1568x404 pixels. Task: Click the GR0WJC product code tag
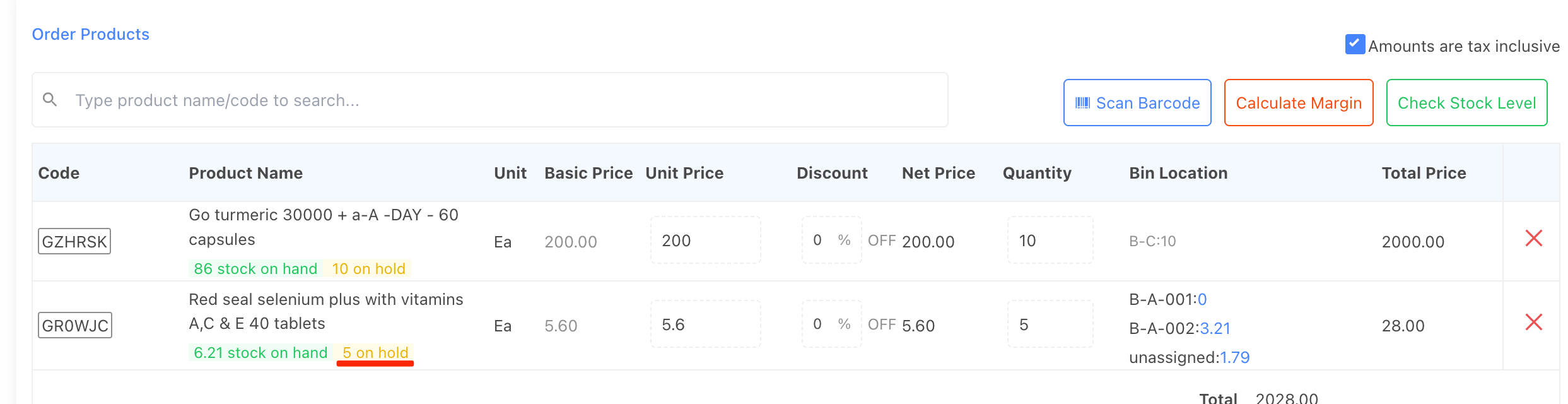click(75, 326)
